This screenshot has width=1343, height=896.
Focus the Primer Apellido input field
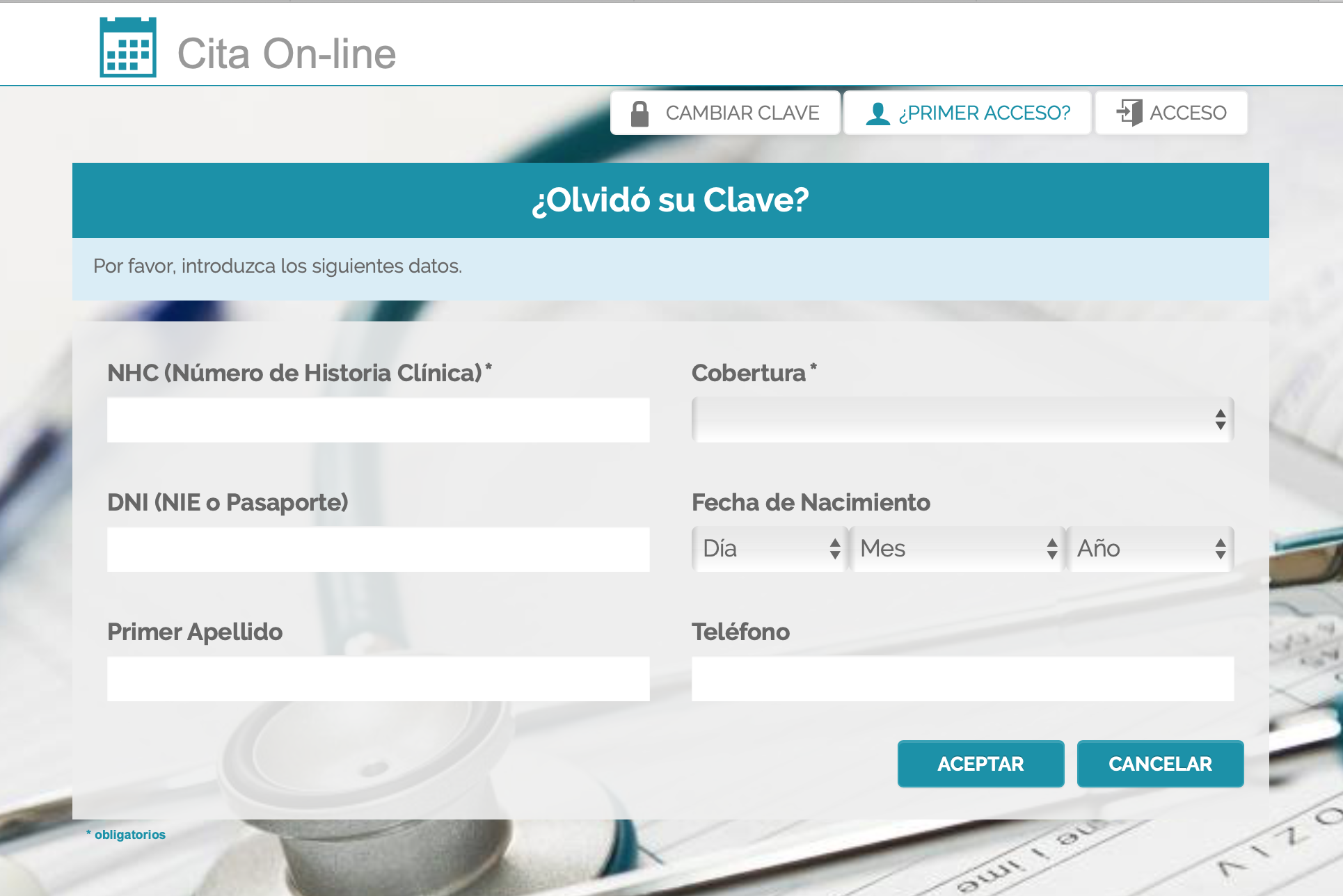pyautogui.click(x=379, y=679)
